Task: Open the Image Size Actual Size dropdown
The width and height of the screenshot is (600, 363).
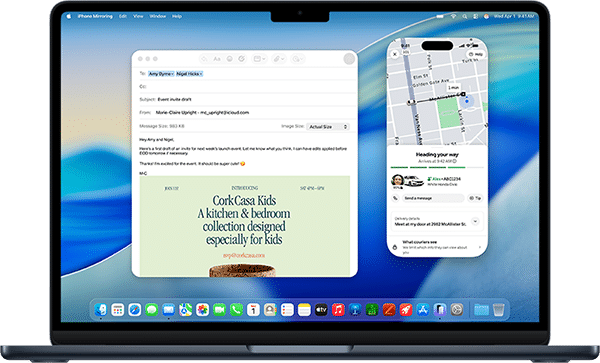Action: tap(328, 127)
